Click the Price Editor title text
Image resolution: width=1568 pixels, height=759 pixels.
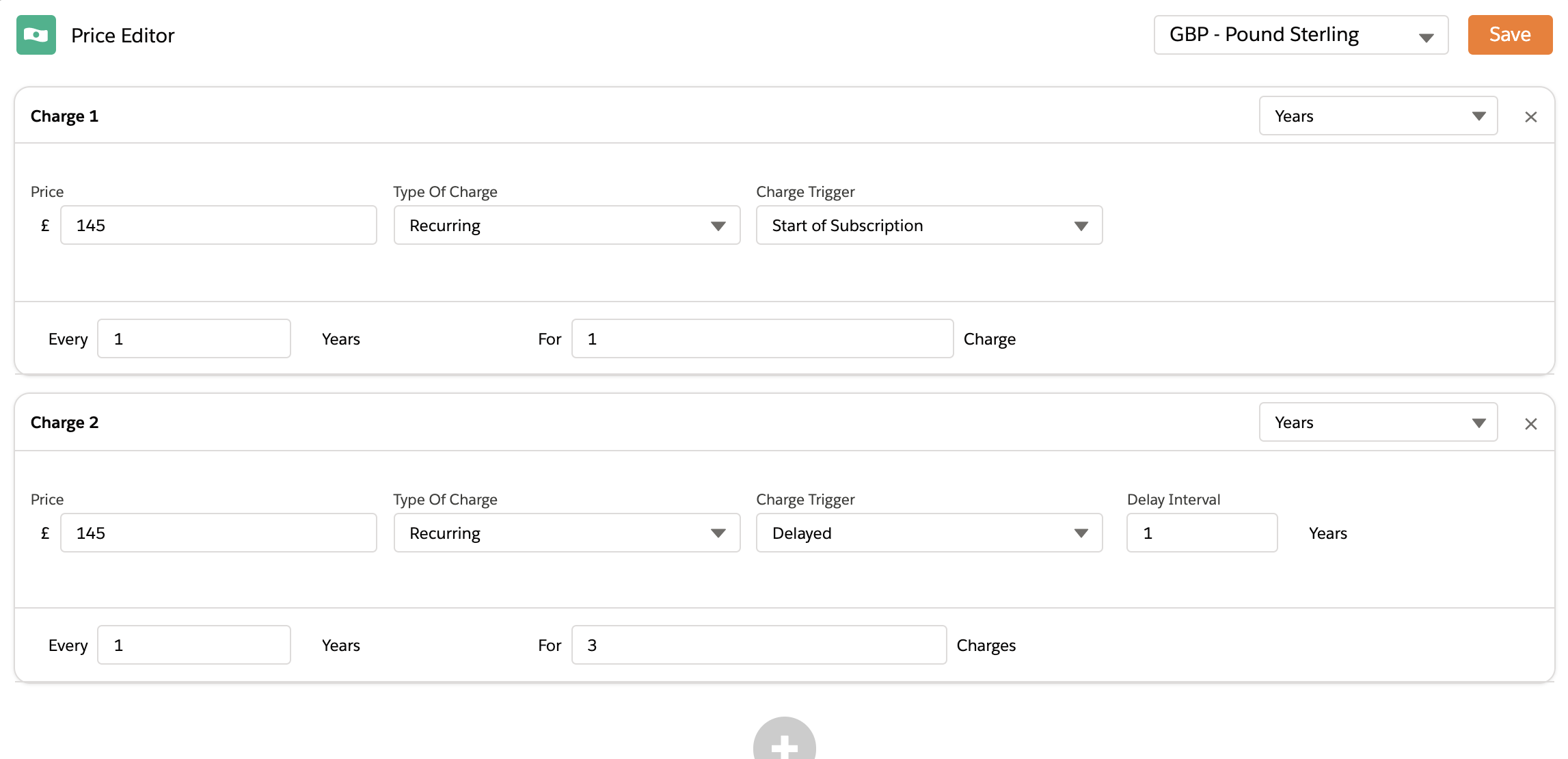click(123, 36)
